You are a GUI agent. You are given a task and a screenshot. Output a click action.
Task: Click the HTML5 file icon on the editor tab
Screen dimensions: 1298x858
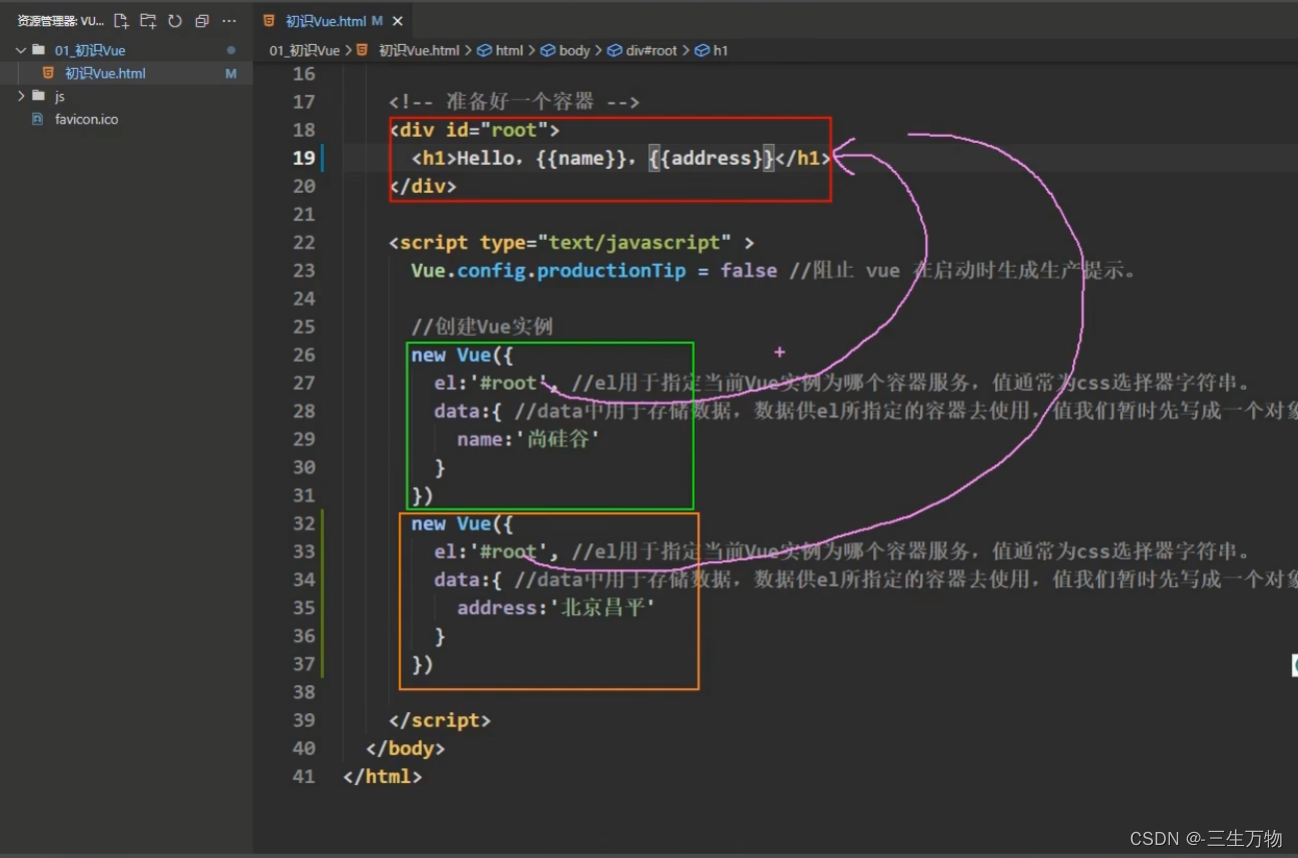pos(268,20)
